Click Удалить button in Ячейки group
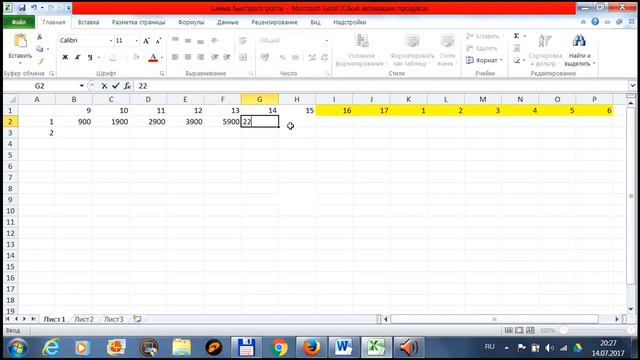640x360 pixels. point(483,48)
